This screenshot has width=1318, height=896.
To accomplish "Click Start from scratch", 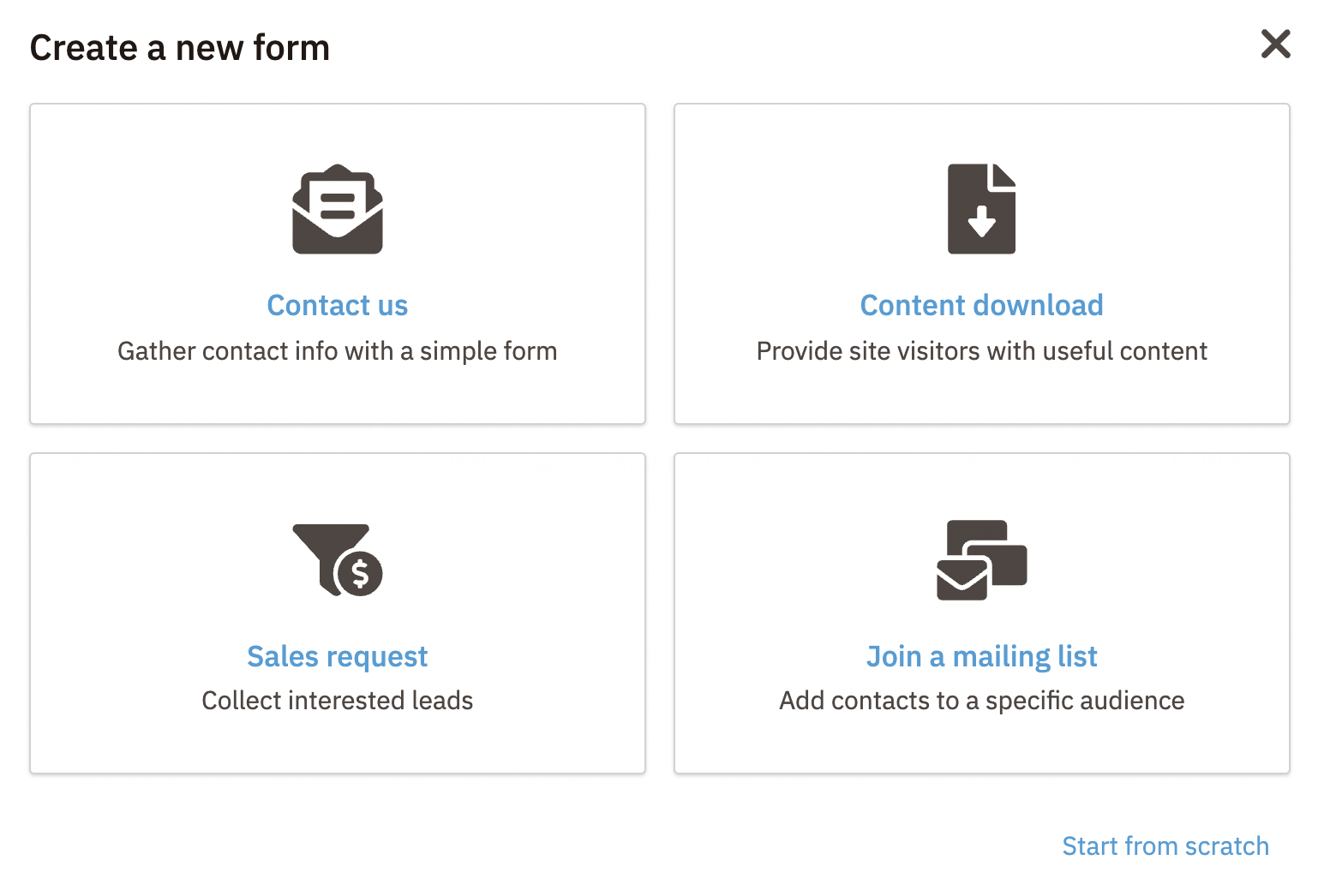I will [x=1166, y=846].
